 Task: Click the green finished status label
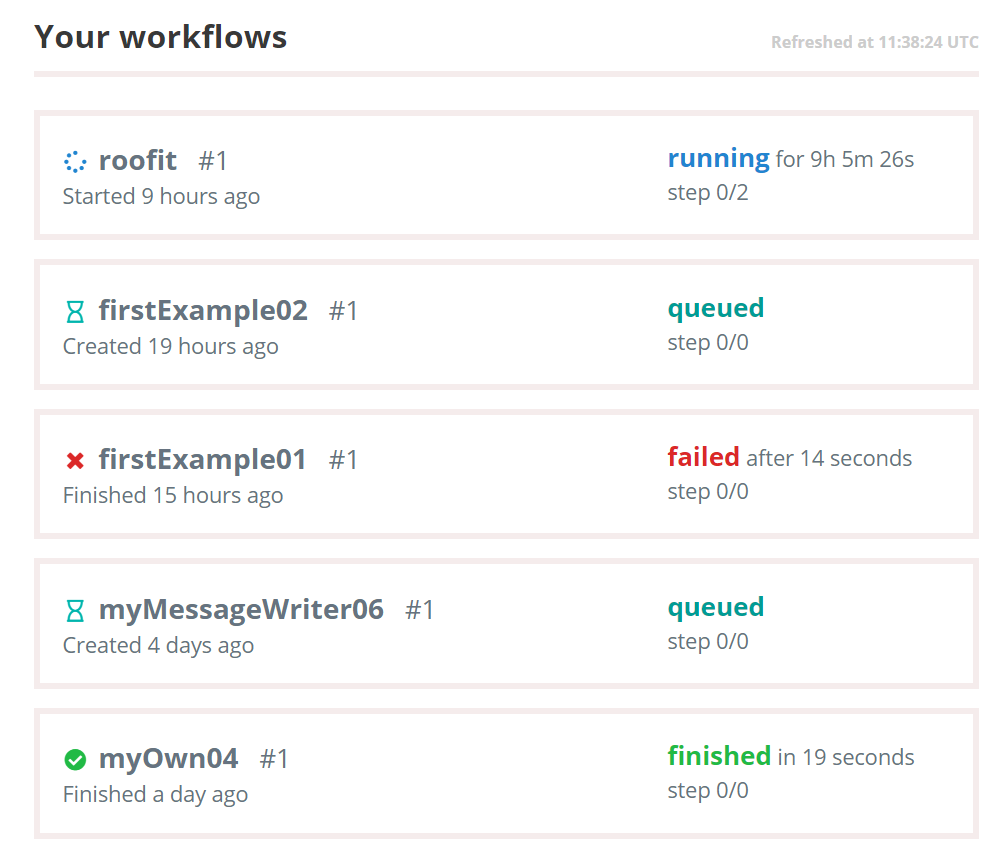click(718, 756)
